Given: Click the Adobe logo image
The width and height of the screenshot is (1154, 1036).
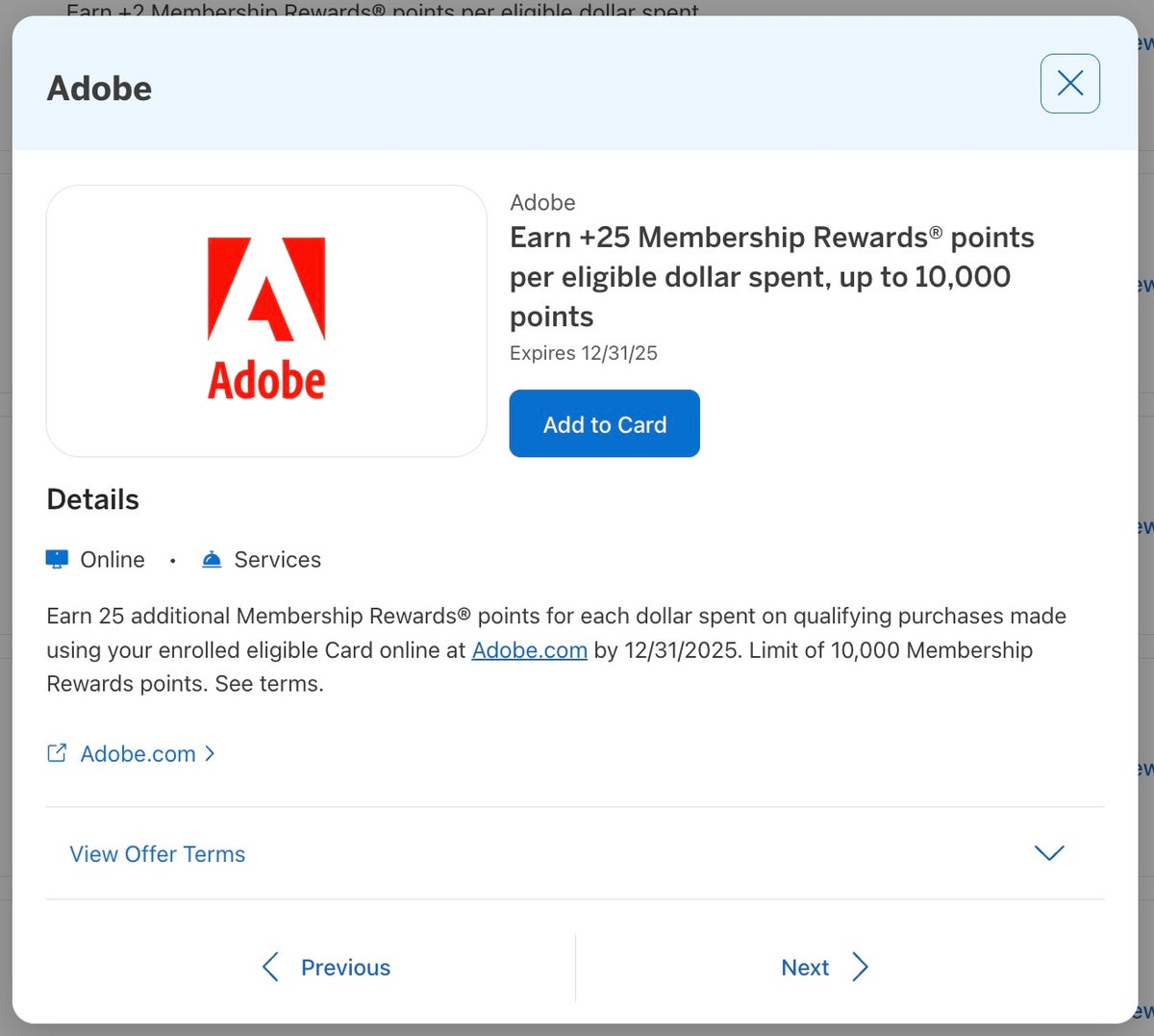Looking at the screenshot, I should click(x=266, y=320).
